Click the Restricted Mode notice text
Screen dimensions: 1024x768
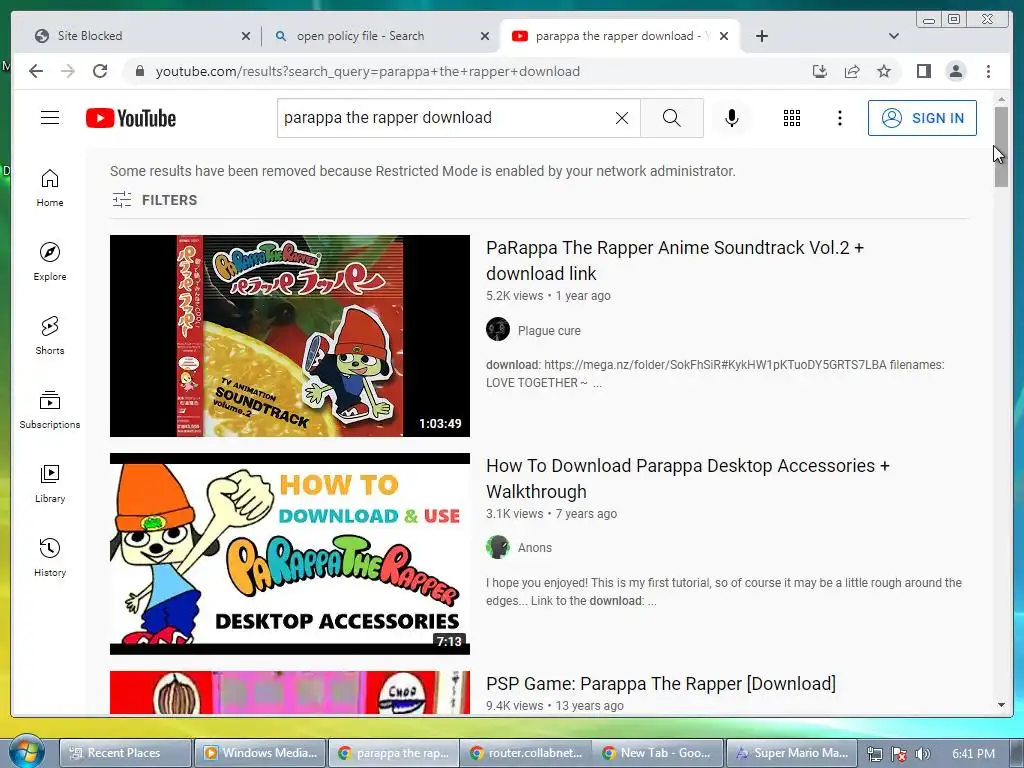pos(423,171)
